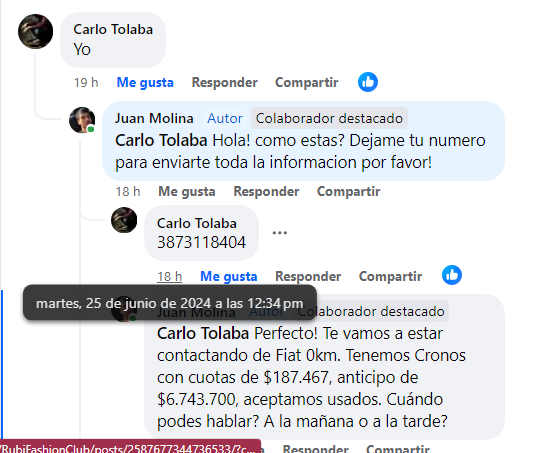Toggle "Me gusta" on Juan Molina's Hola reply
The image size is (539, 453).
tap(187, 191)
